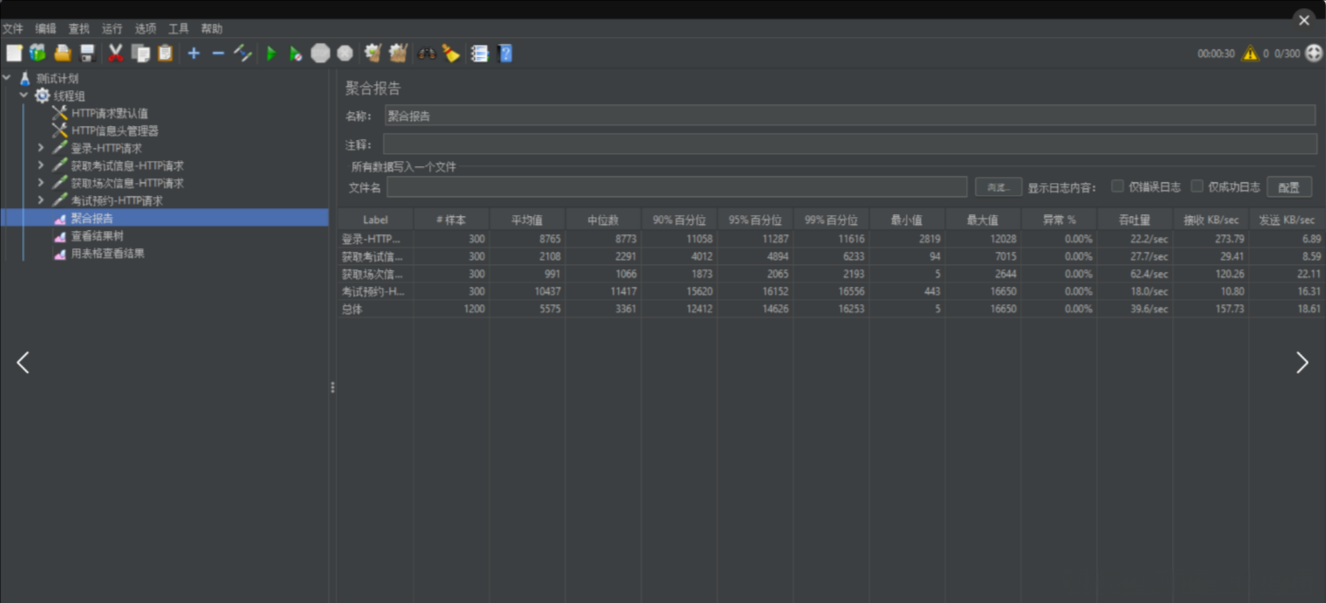Viewport: 1326px width, 603px height.
Task: Open the Templates toolbar icon
Action: [38, 53]
